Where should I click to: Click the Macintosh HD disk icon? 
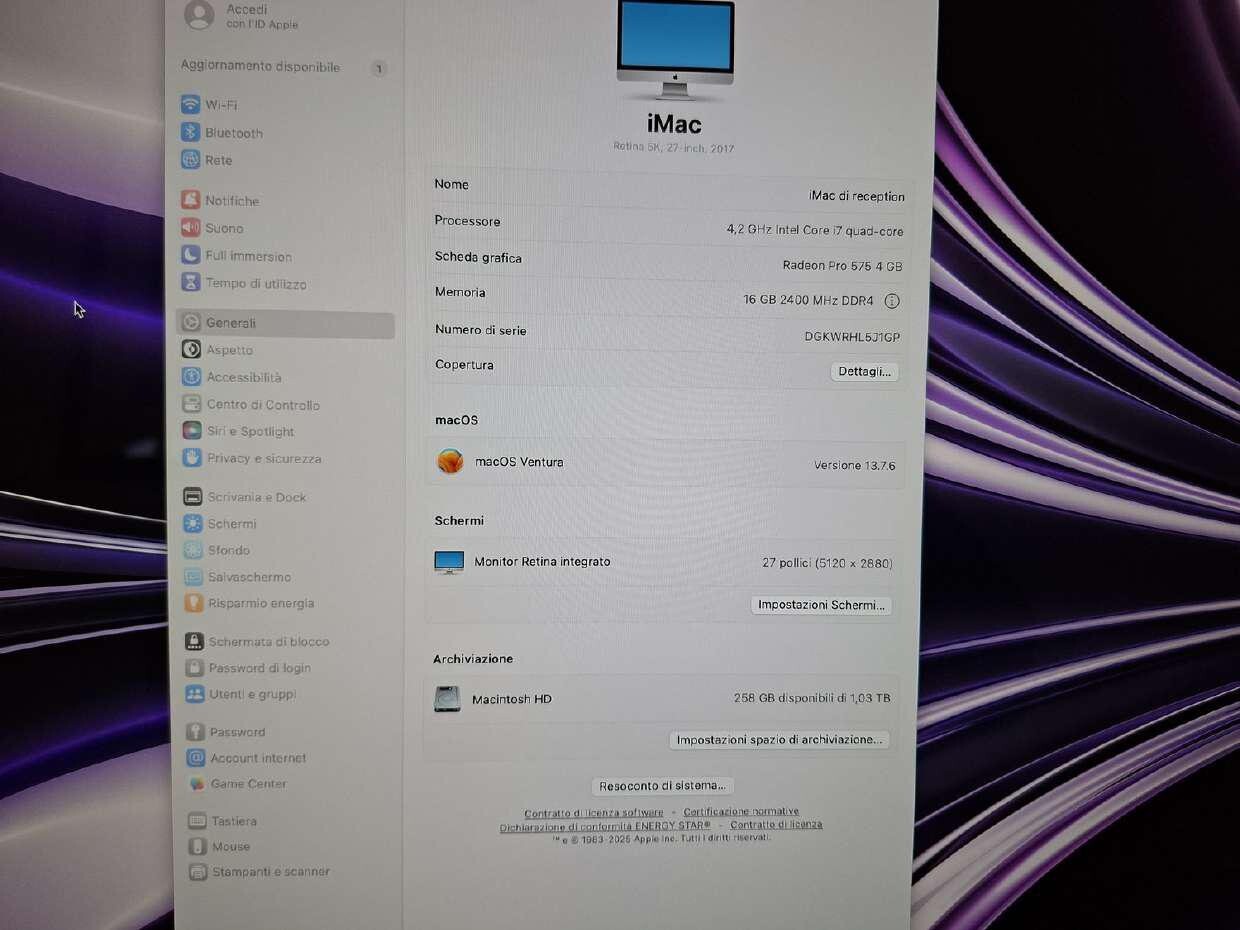click(447, 699)
